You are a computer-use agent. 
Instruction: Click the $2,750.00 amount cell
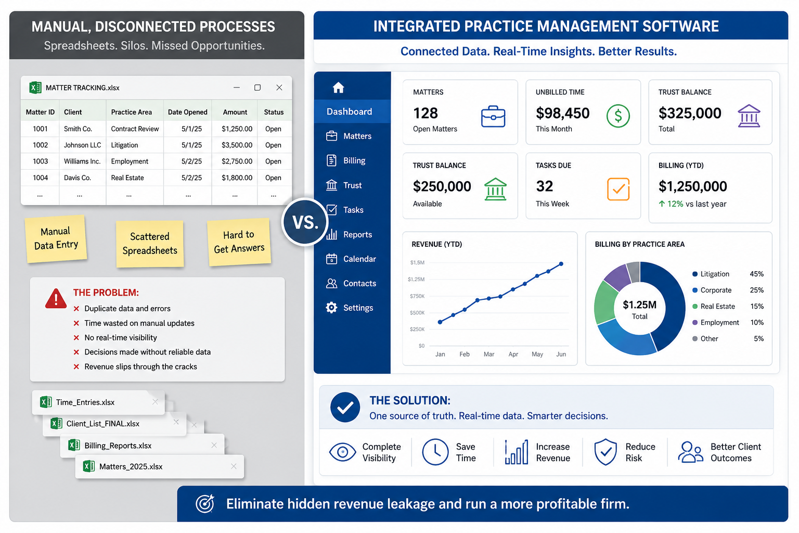(x=237, y=162)
